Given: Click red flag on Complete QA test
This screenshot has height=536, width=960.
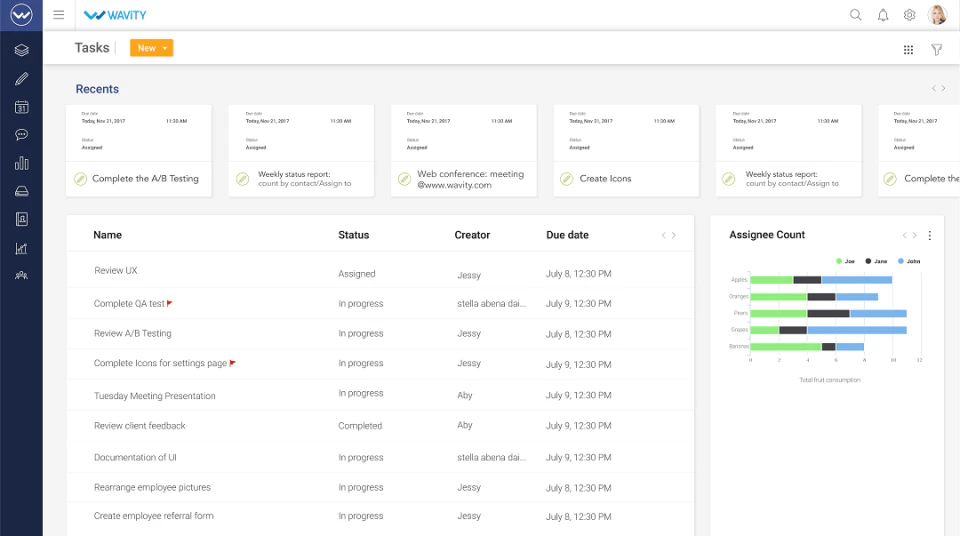Looking at the screenshot, I should point(170,303).
